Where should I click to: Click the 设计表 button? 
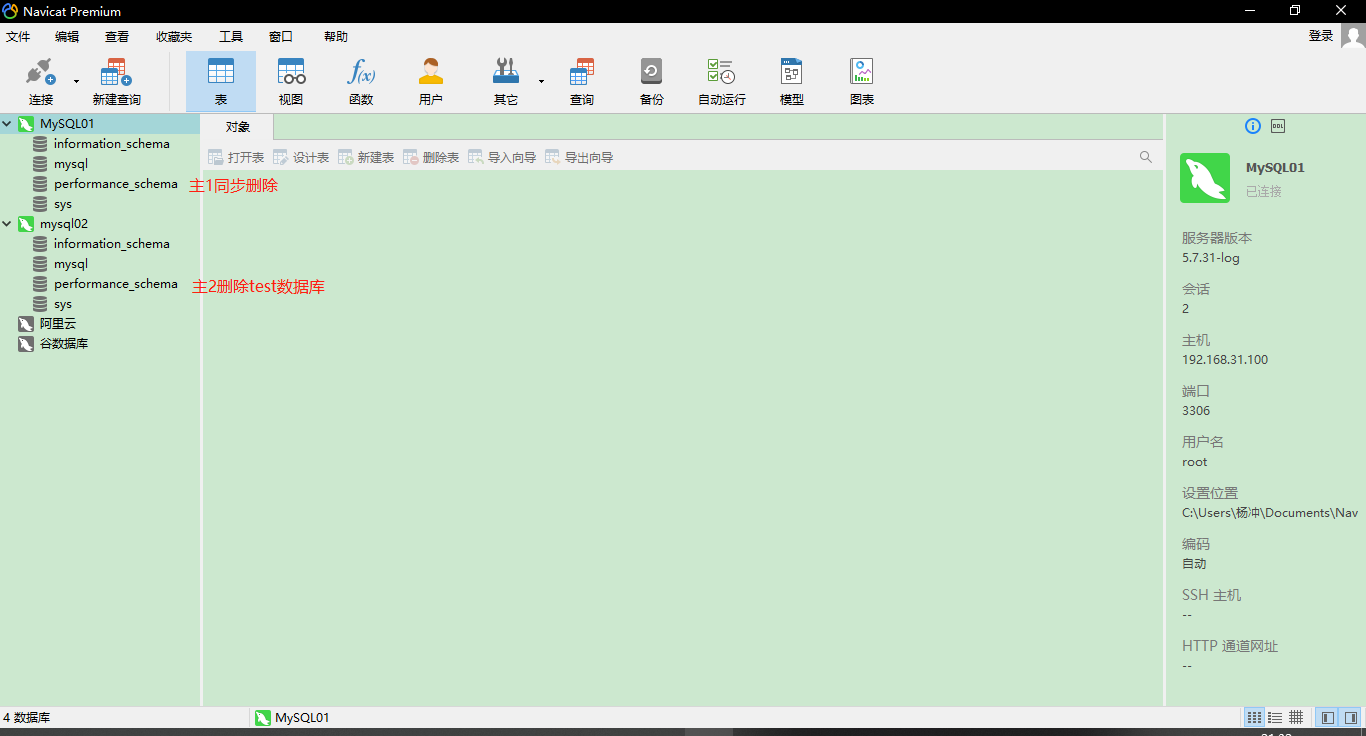(x=301, y=157)
